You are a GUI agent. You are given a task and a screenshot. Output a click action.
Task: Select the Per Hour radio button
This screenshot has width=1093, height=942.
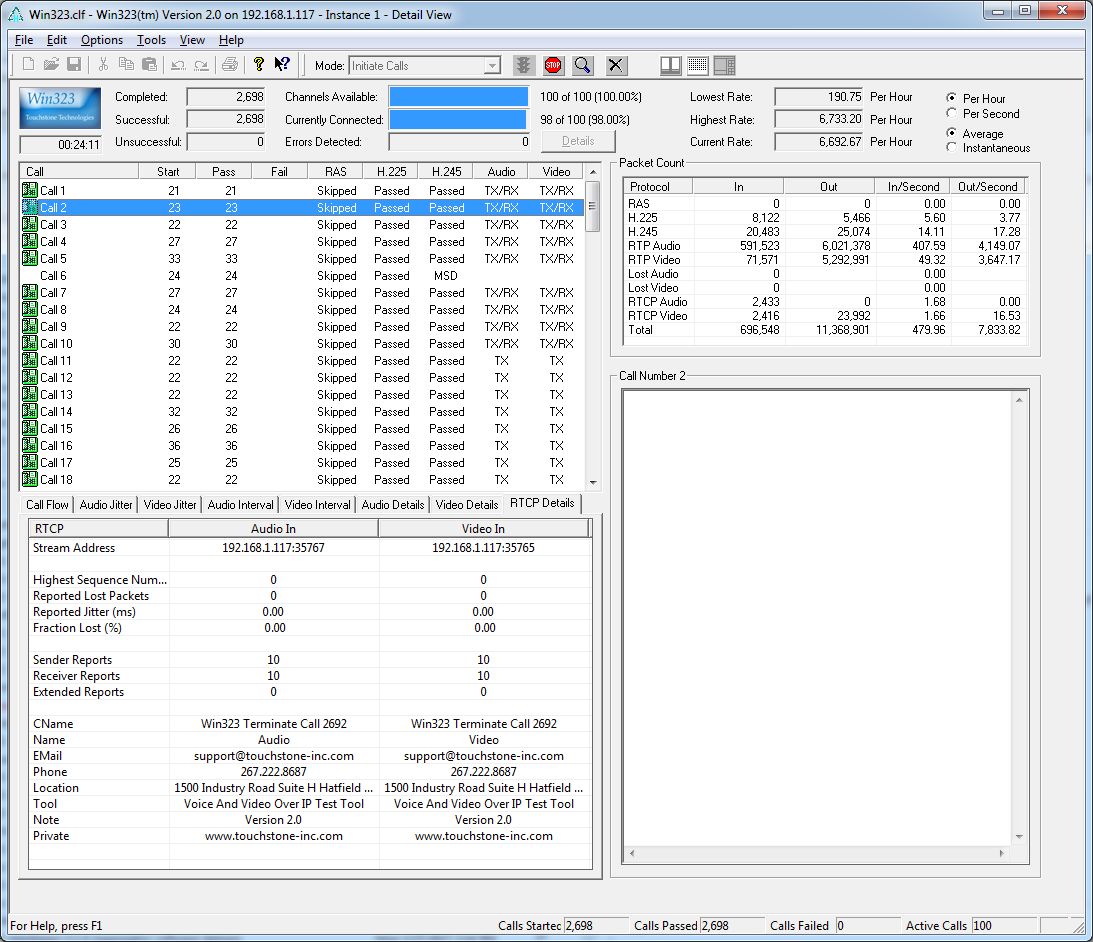point(951,98)
